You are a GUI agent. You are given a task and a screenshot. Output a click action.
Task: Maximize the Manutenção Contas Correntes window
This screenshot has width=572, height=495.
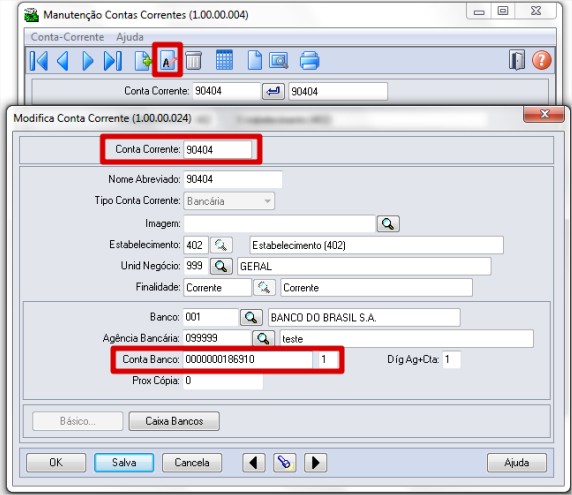(503, 11)
